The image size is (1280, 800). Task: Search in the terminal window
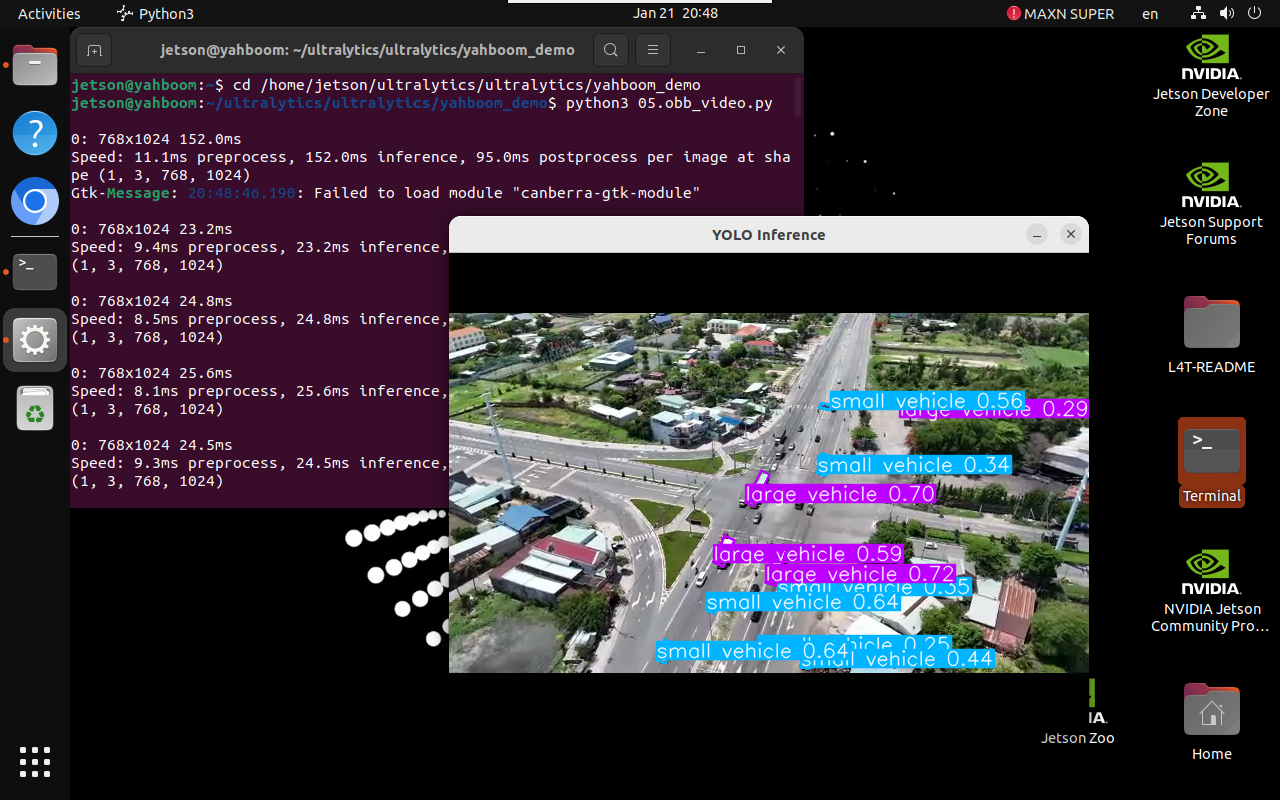point(611,50)
